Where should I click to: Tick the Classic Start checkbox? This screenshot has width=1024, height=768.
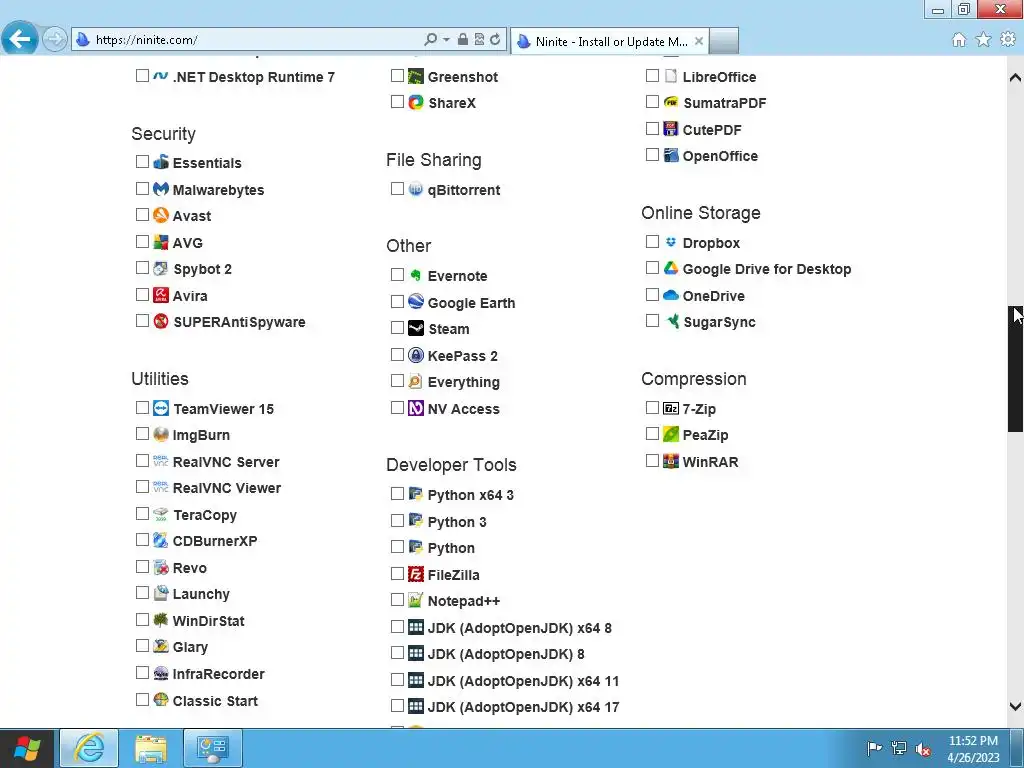click(142, 699)
